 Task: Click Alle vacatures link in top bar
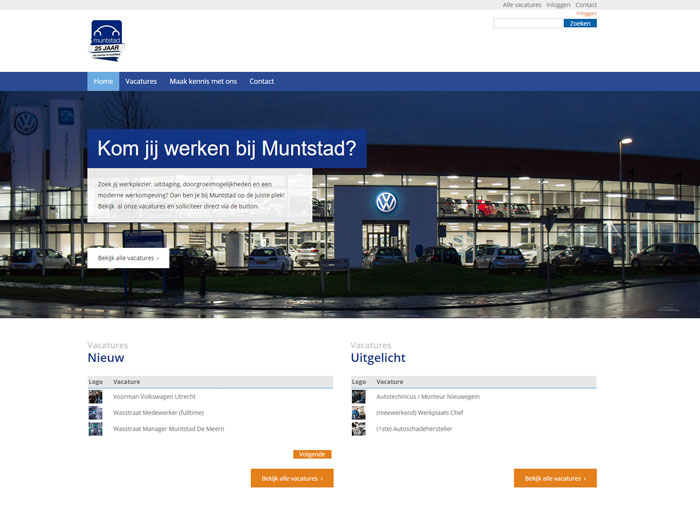point(522,5)
